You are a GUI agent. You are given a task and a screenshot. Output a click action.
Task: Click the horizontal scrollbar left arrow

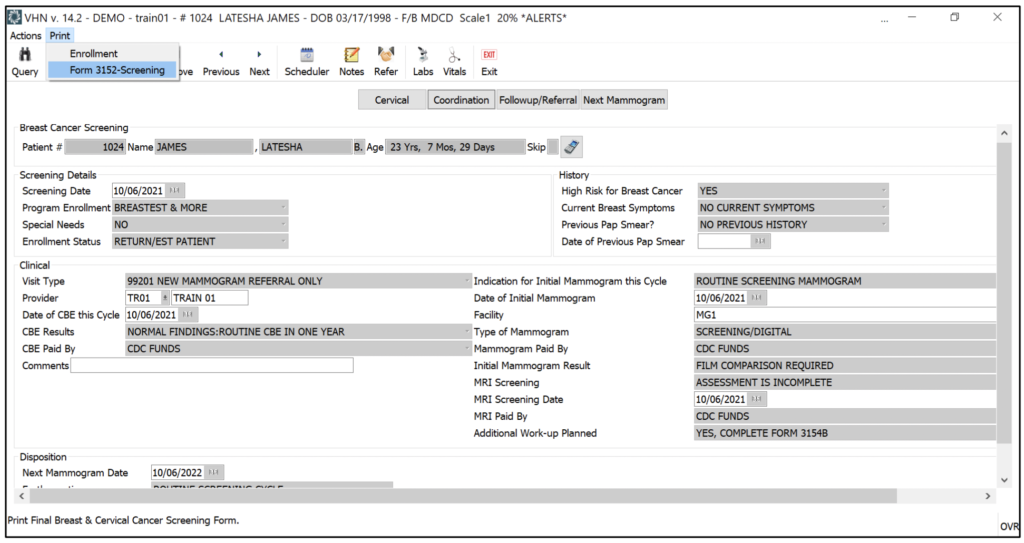coord(22,497)
